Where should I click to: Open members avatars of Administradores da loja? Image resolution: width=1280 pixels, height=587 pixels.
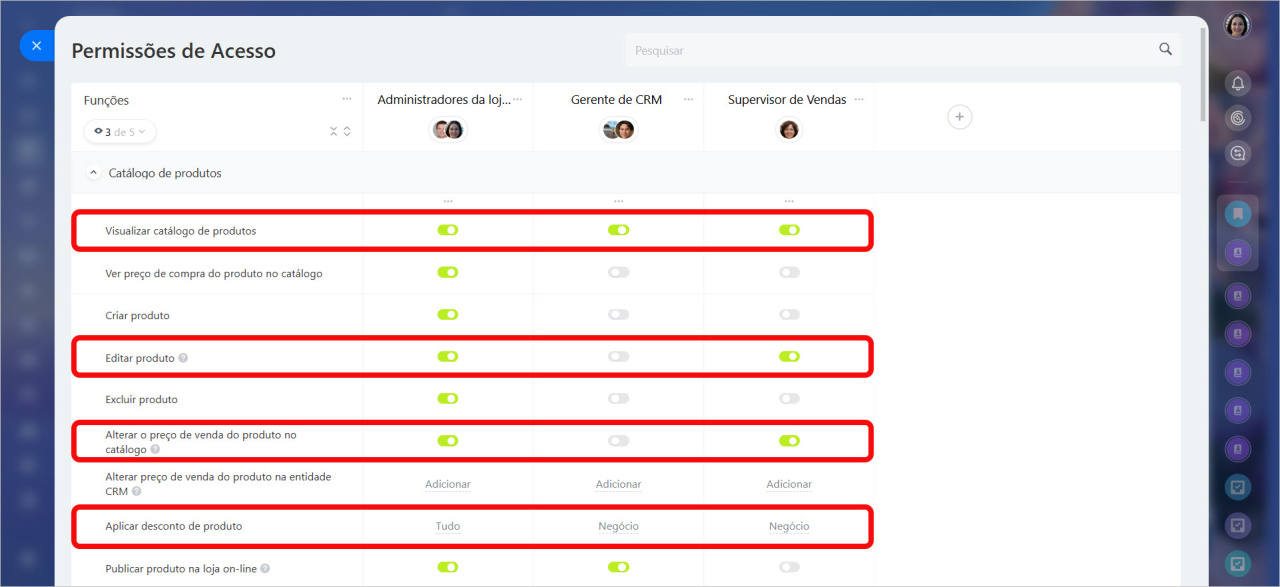click(448, 129)
